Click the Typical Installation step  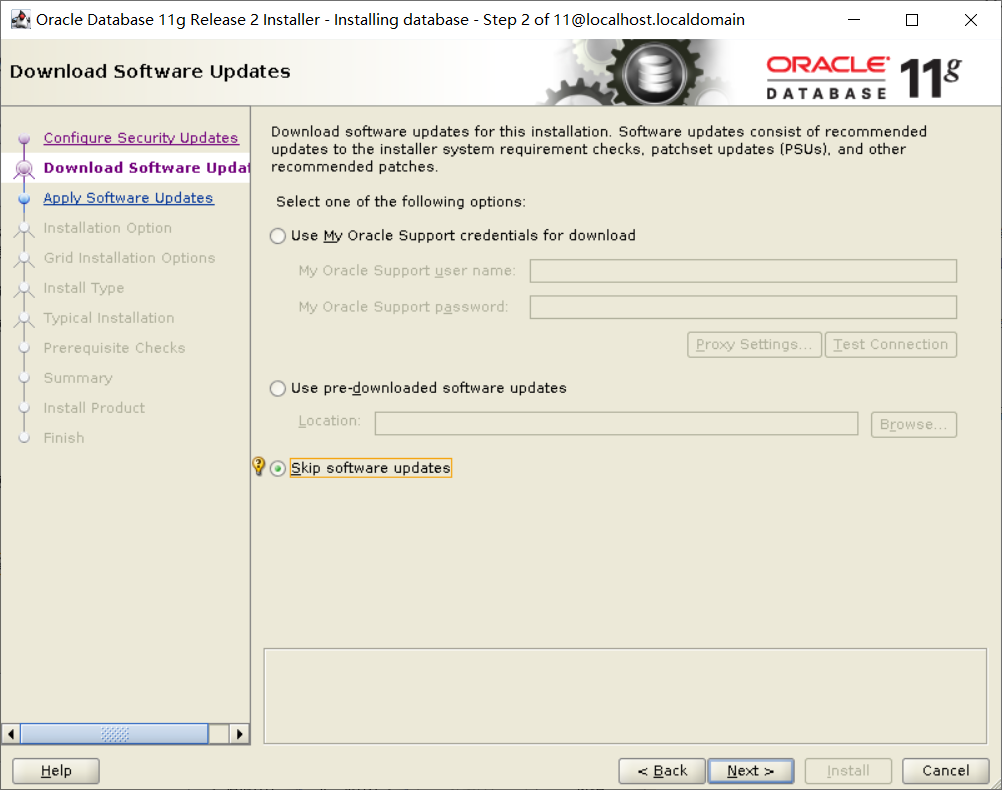coord(109,318)
